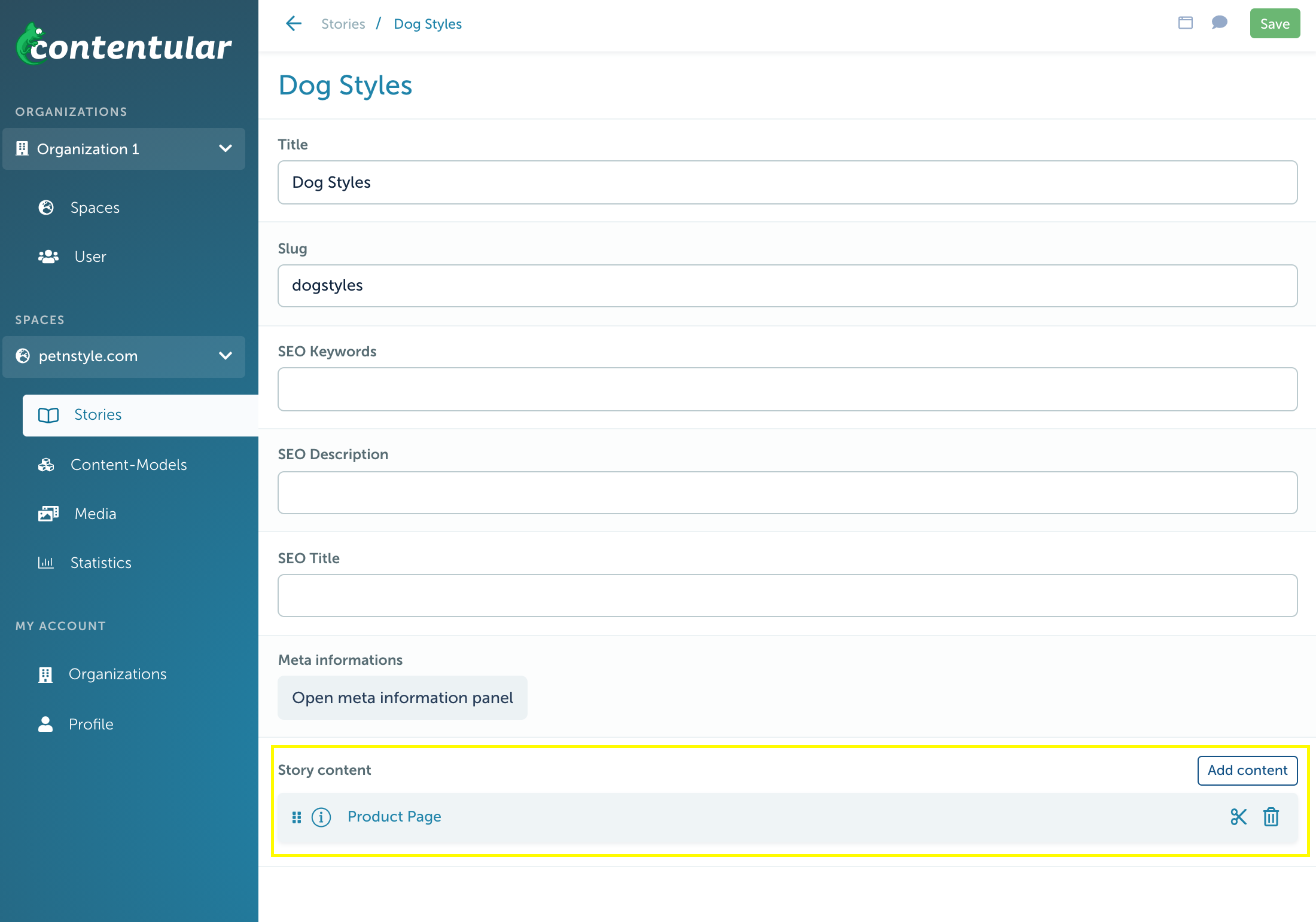Open Statistics in the sidebar

coord(101,563)
